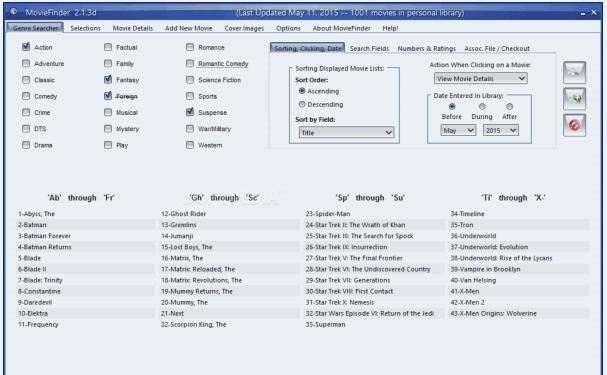Open movie '40-Van Helsing'
Image resolution: width=607 pixels, height=375 pixels.
click(473, 280)
